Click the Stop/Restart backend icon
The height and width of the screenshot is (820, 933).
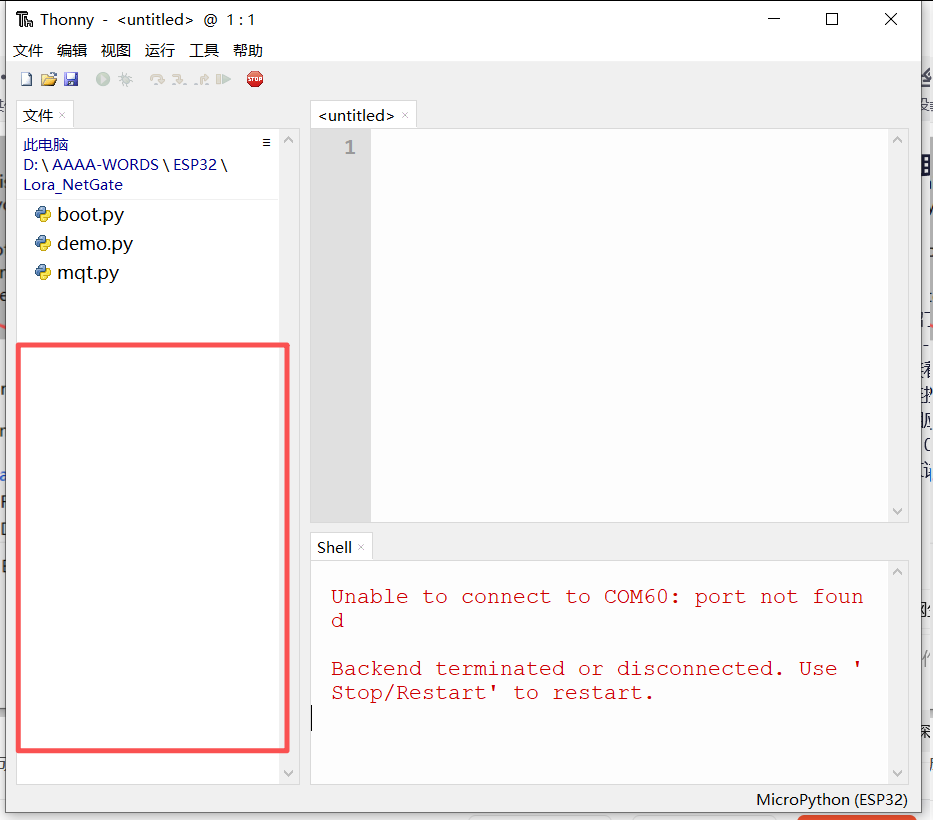click(254, 78)
